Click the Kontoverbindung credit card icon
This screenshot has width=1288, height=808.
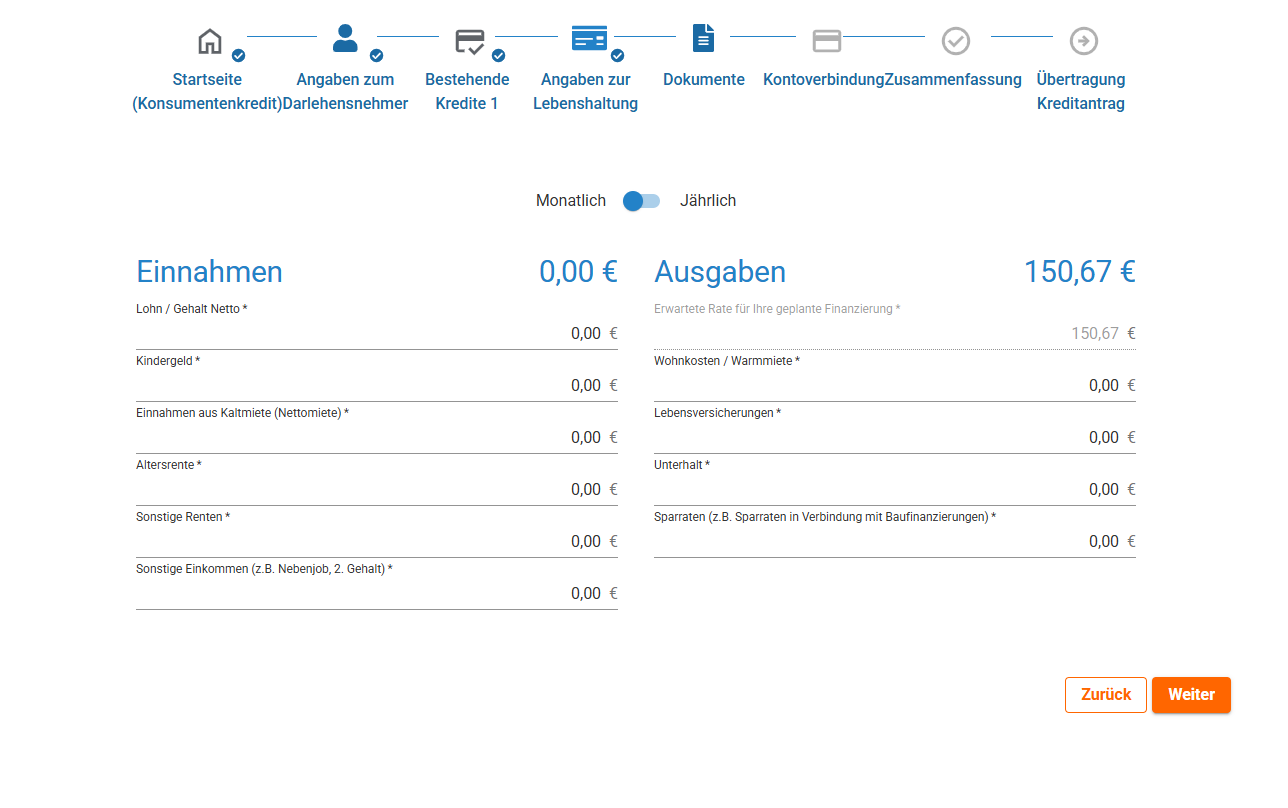[x=826, y=41]
